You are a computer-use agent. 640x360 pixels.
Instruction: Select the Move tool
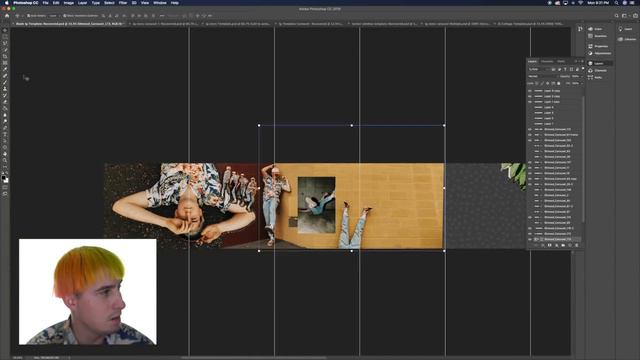tap(5, 30)
